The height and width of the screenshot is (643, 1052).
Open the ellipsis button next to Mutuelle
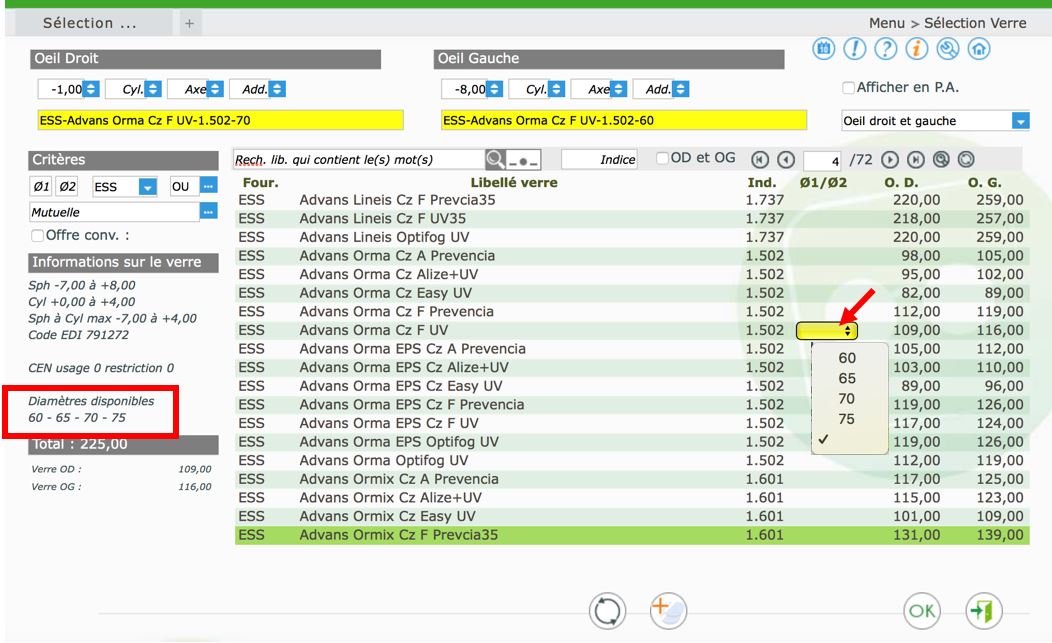pyautogui.click(x=209, y=212)
